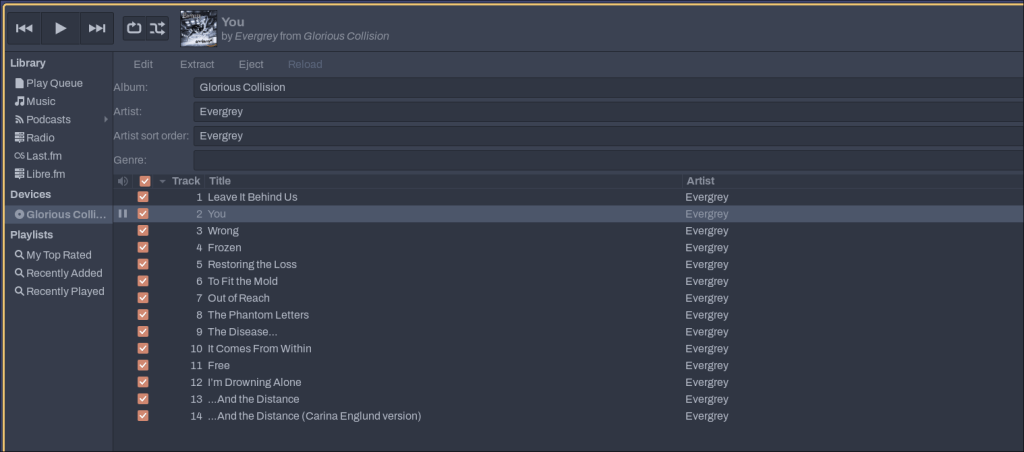Image resolution: width=1024 pixels, height=452 pixels.
Task: Skip to the next track
Action: (97, 28)
